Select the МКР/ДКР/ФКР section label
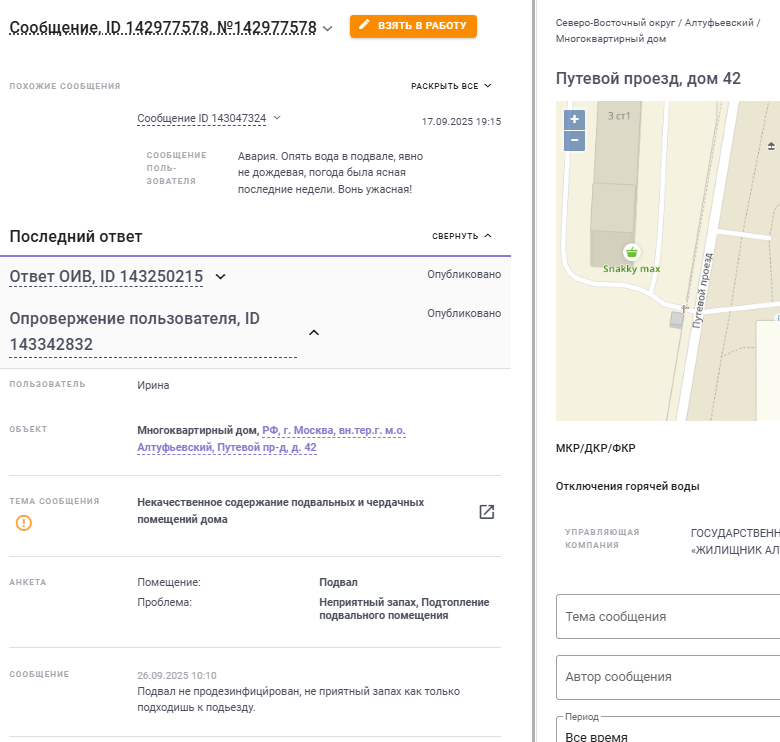This screenshot has height=742, width=780. pyautogui.click(x=595, y=448)
